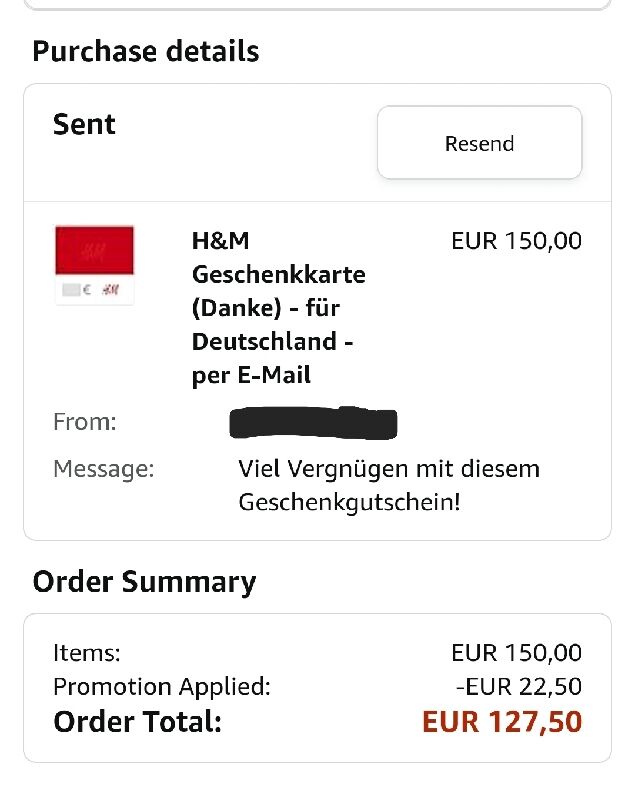
Task: Click the blacked-out sender name
Action: [313, 423]
